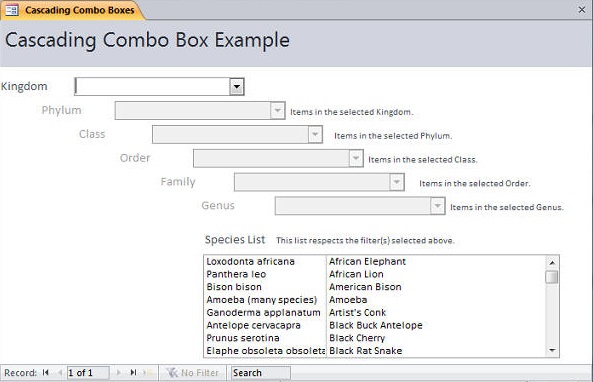Click the species list scrollbar thumb
Viewport: 593px width, 382px height.
tap(552, 276)
